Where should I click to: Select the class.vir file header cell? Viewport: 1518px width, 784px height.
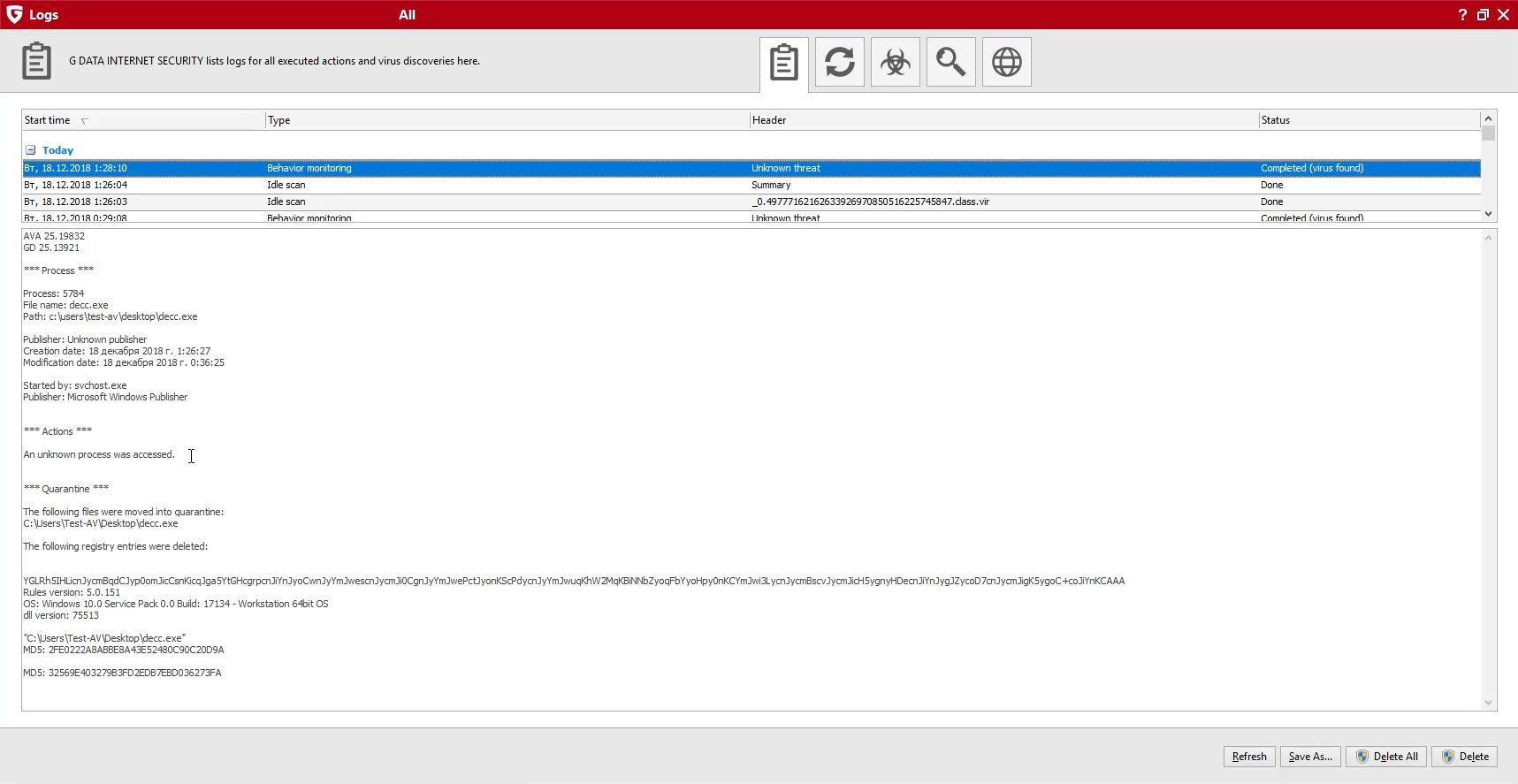coord(871,202)
